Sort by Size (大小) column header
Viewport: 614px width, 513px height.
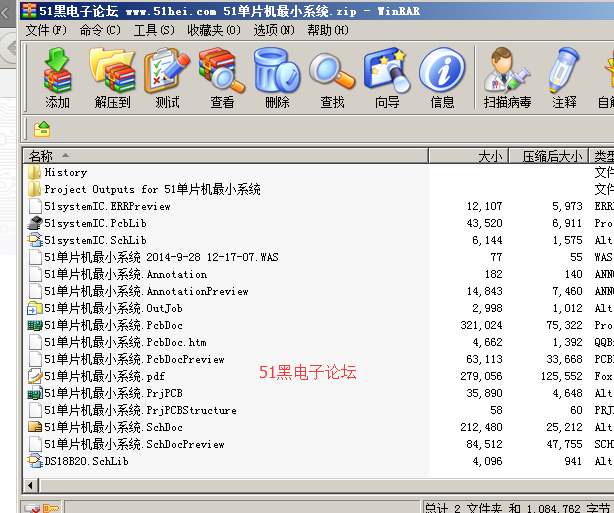[x=469, y=156]
